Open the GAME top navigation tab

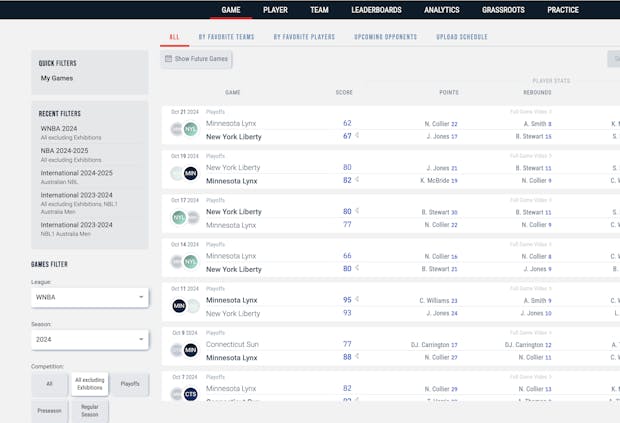click(x=231, y=10)
